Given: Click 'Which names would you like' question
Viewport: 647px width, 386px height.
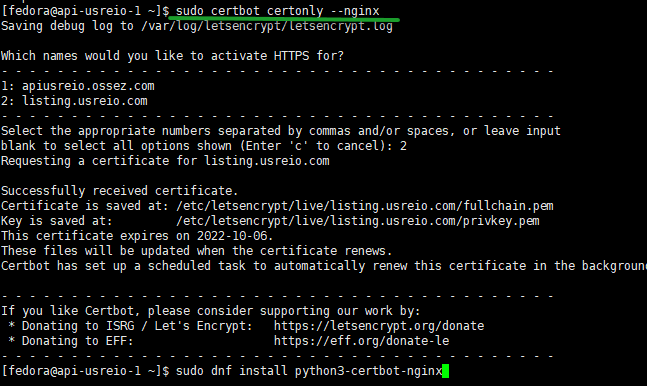Looking at the screenshot, I should tap(172, 56).
